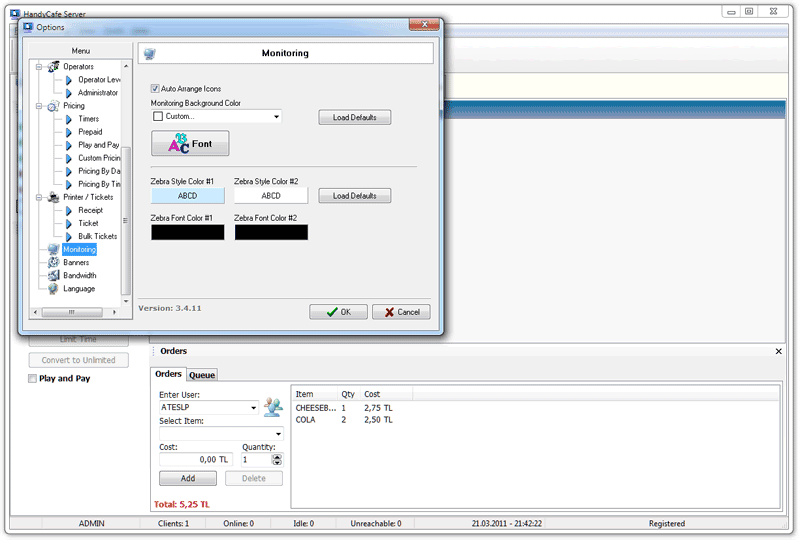800x540 pixels.
Task: Click the Cancel button in Options
Action: pyautogui.click(x=401, y=312)
